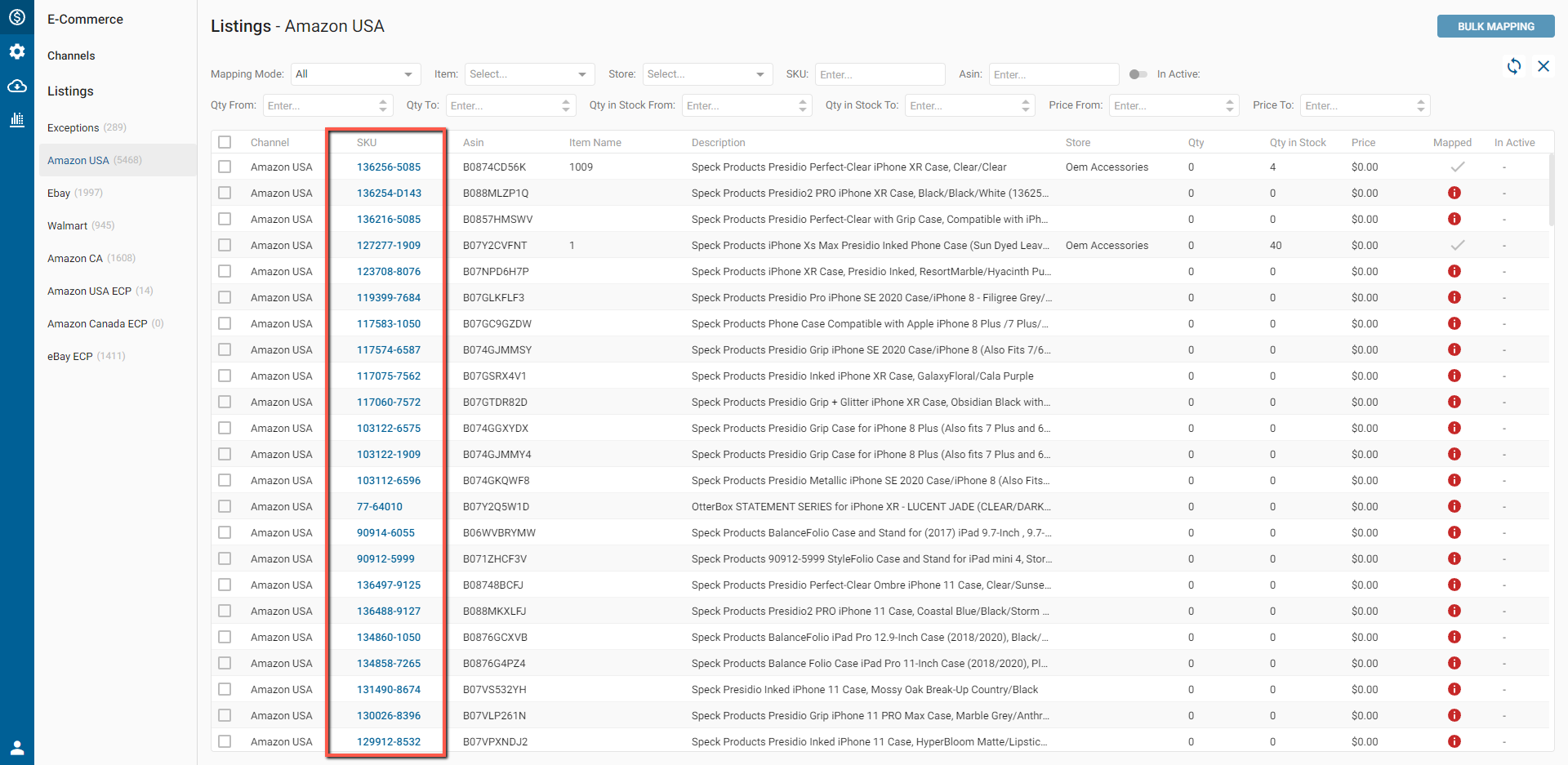Open SKU link 136488-9127
The height and width of the screenshot is (765, 1568).
point(389,611)
